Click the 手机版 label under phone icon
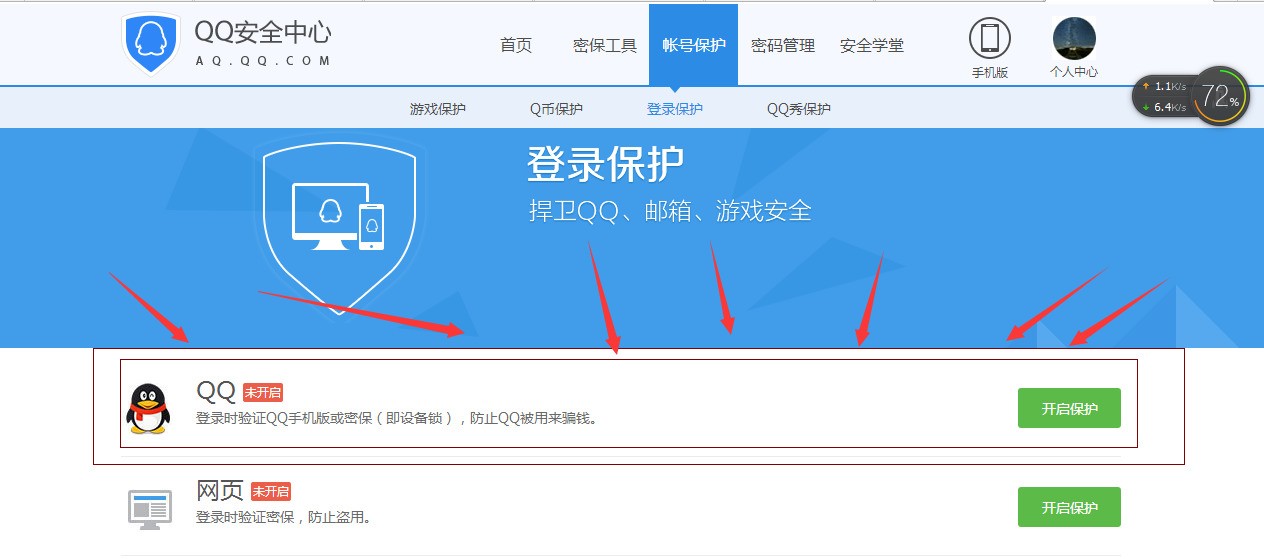Viewport: 1264px width, 559px height. pyautogui.click(x=990, y=72)
